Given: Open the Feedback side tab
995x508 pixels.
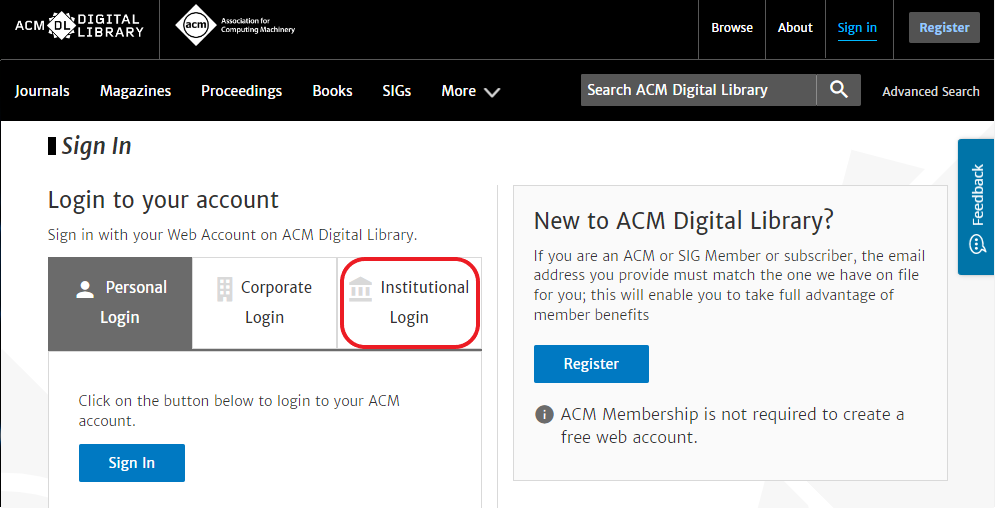Looking at the screenshot, I should pyautogui.click(x=976, y=207).
